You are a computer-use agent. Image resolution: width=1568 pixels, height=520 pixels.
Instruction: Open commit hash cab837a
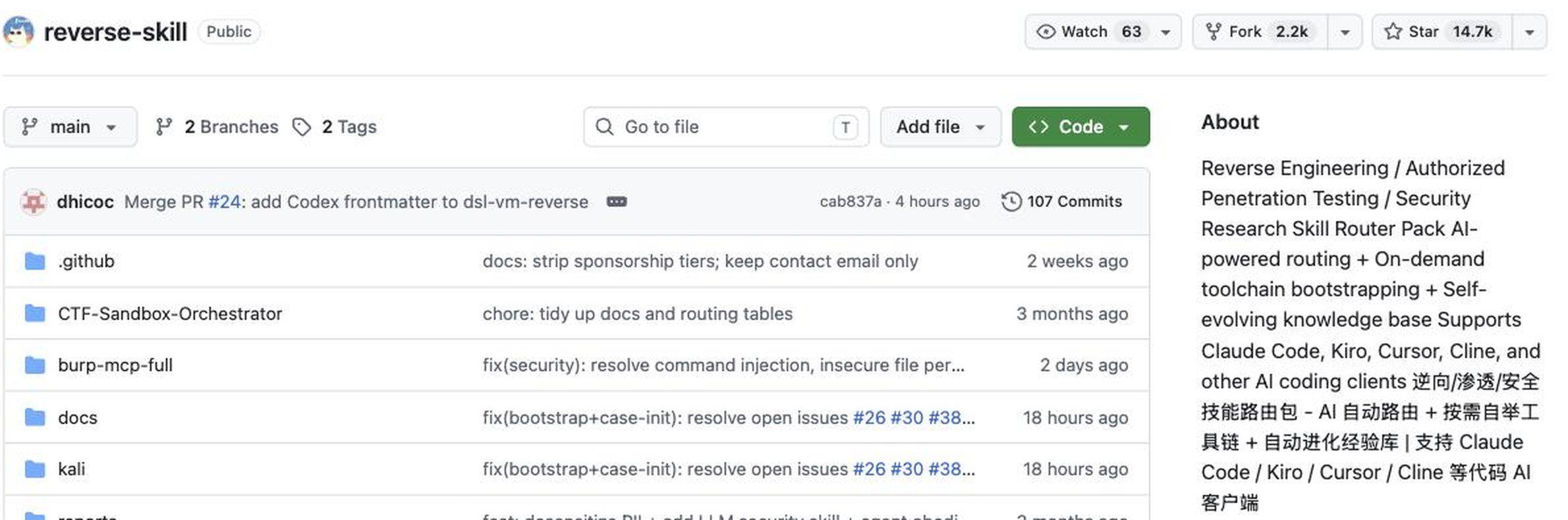pyautogui.click(x=850, y=201)
